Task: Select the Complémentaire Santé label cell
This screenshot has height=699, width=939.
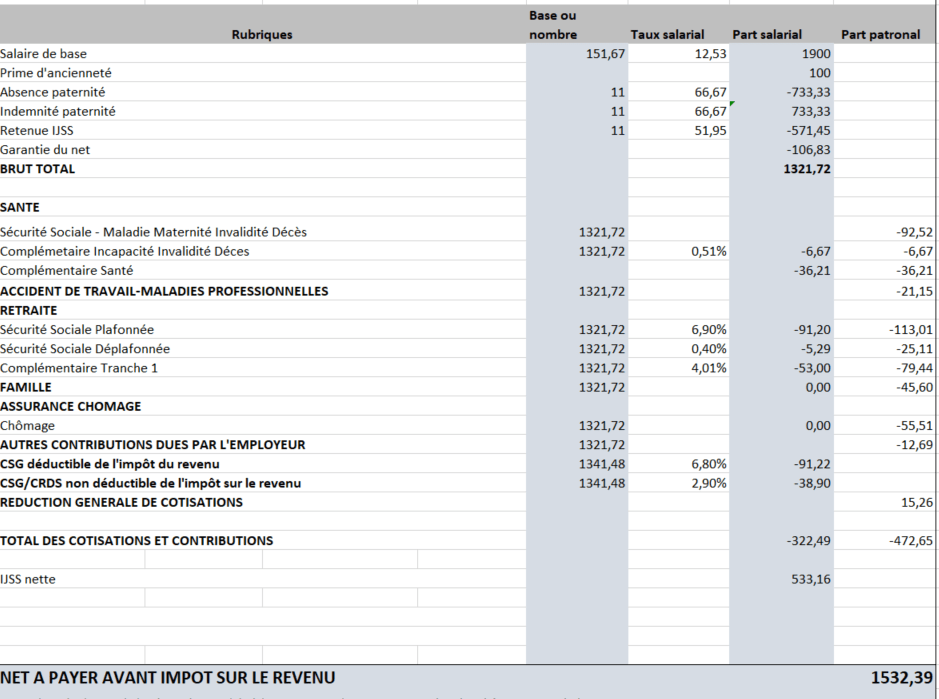Action: point(262,271)
